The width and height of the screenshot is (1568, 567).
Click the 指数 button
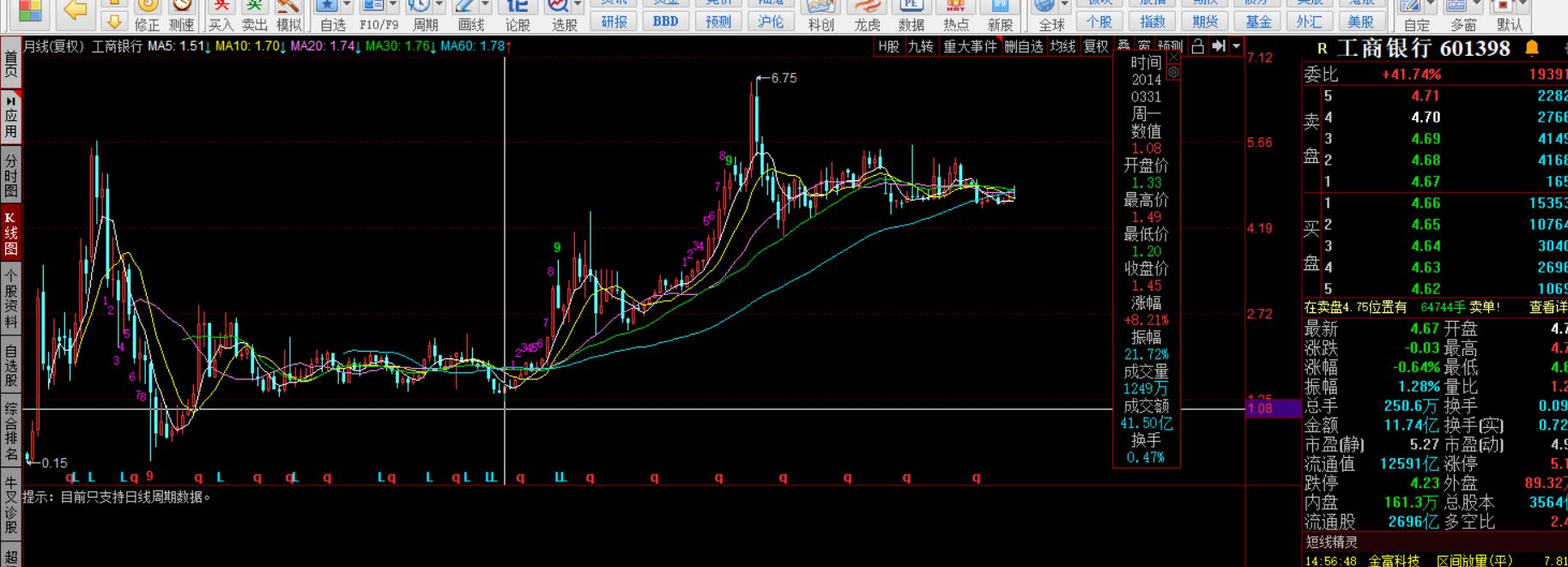(1152, 21)
